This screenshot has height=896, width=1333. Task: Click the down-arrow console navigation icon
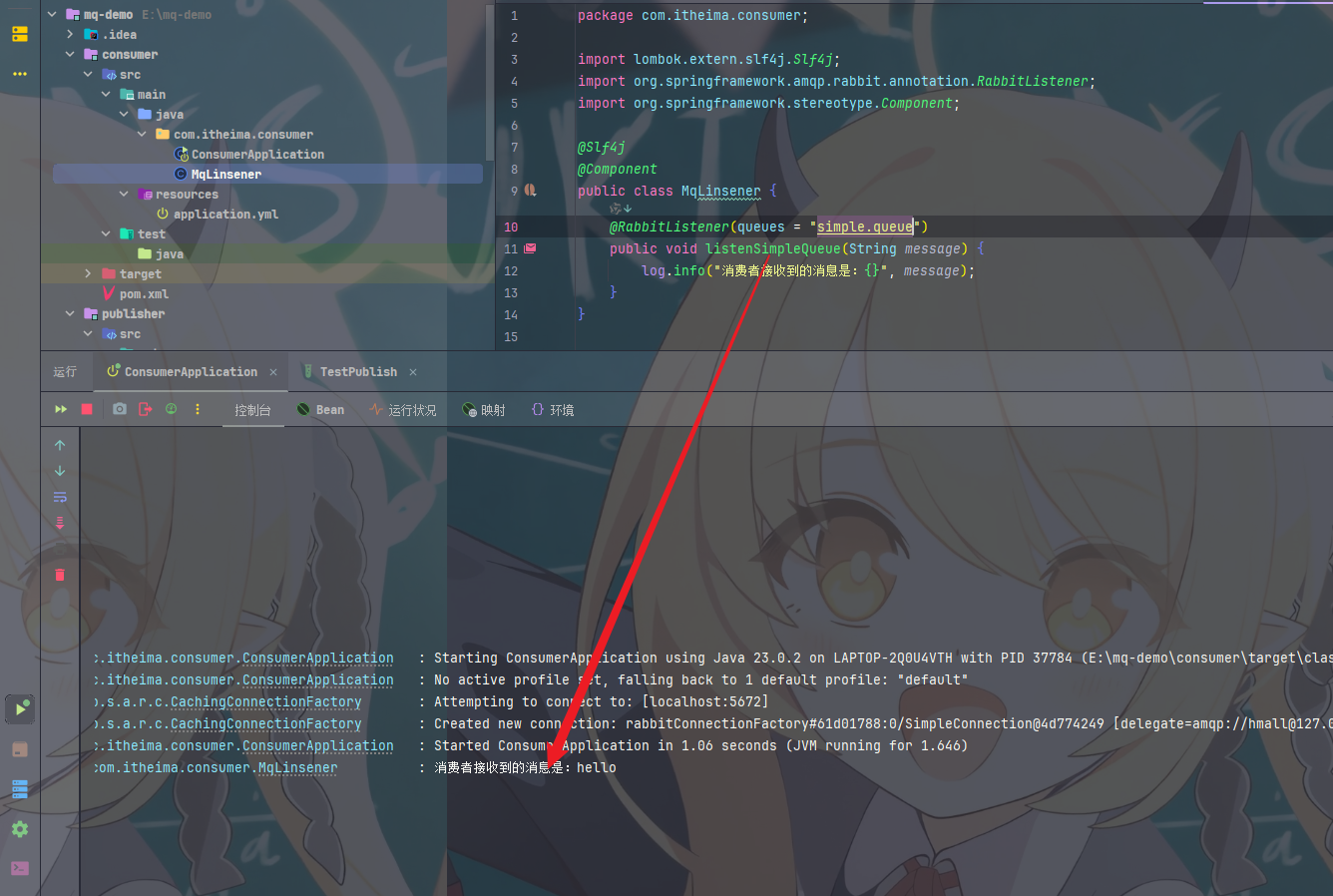point(60,471)
